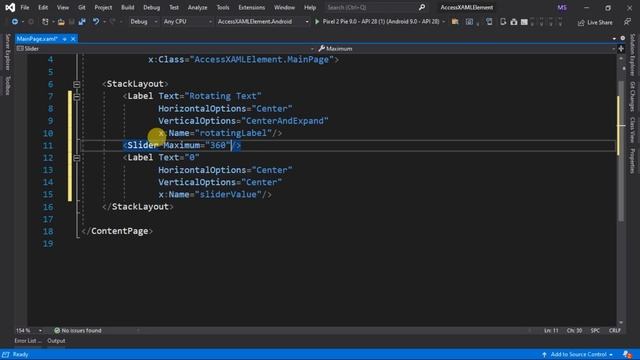This screenshot has height=360, width=640.
Task: Open the Git menu
Action: [82, 7]
